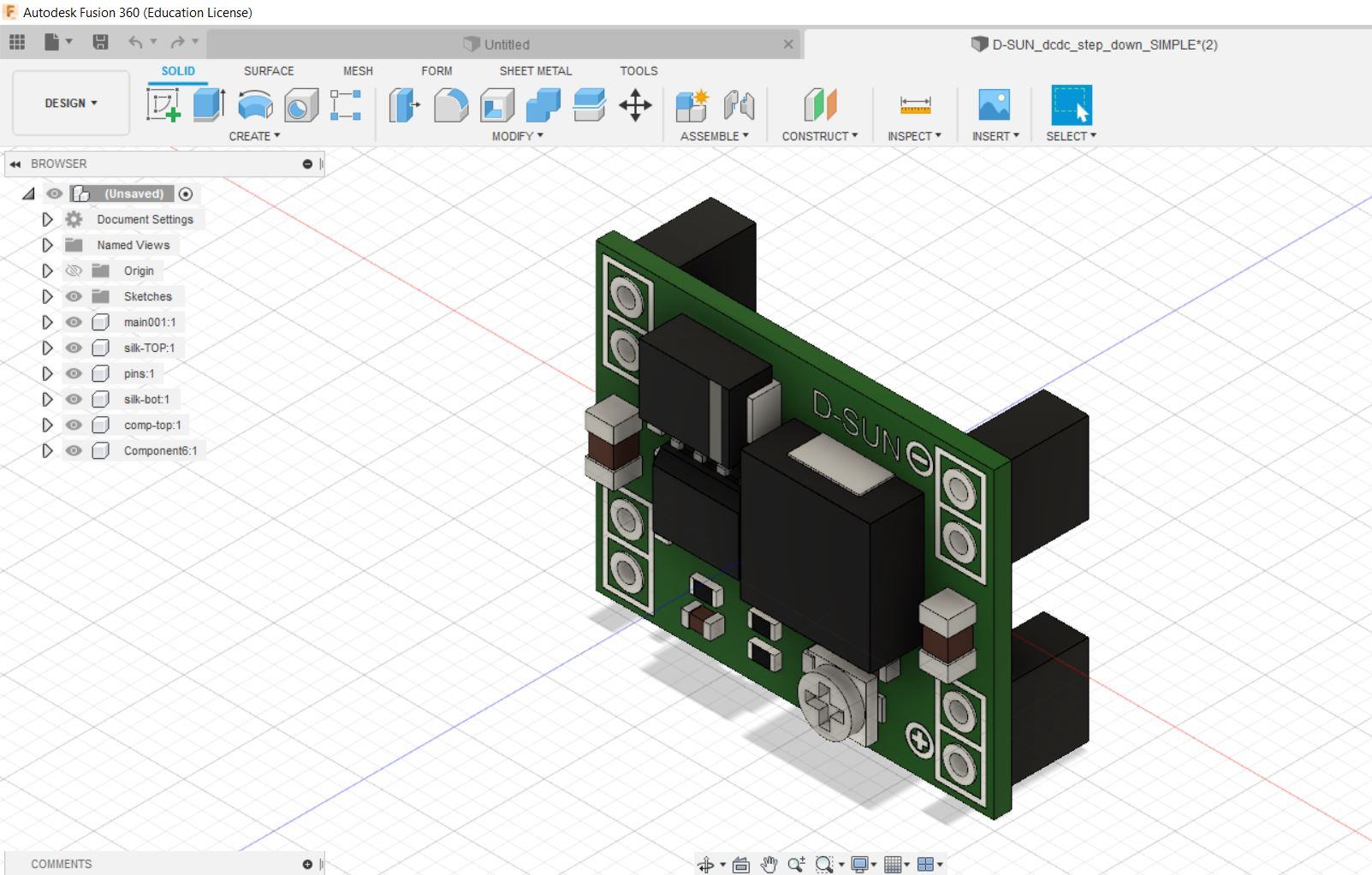Expand the Named Views node
This screenshot has height=875, width=1372.
pos(47,245)
